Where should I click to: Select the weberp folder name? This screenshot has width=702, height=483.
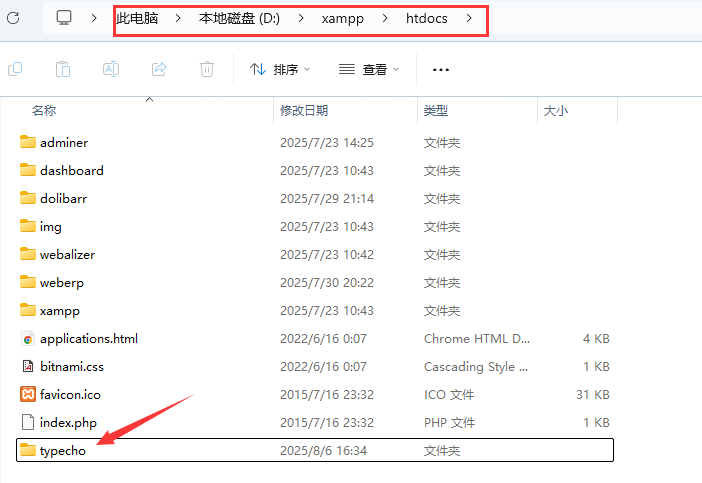coord(62,283)
